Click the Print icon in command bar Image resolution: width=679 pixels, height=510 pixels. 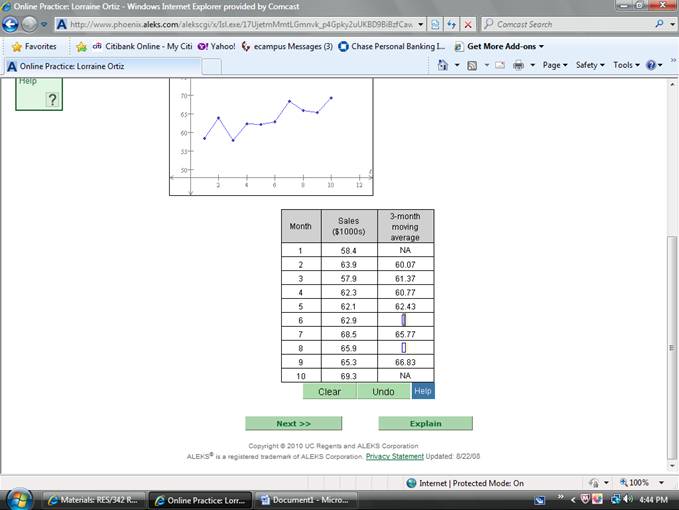click(x=518, y=65)
